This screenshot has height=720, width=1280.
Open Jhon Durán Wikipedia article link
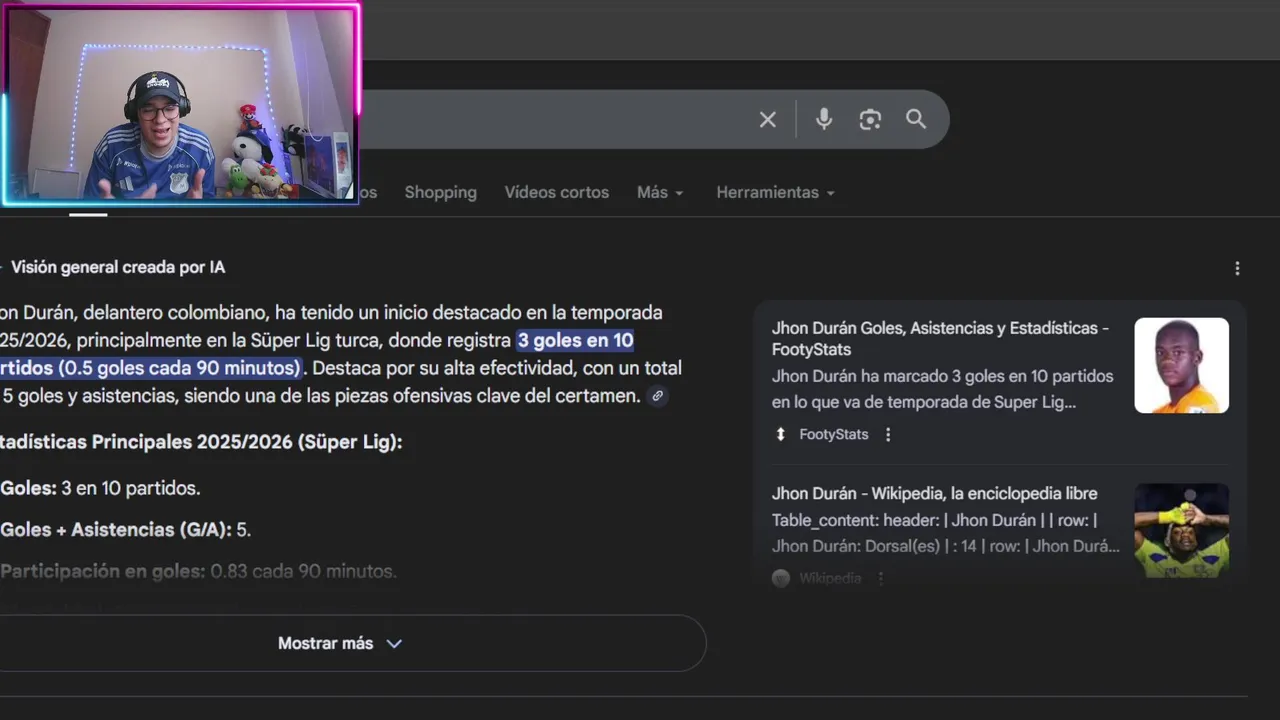pyautogui.click(x=934, y=493)
